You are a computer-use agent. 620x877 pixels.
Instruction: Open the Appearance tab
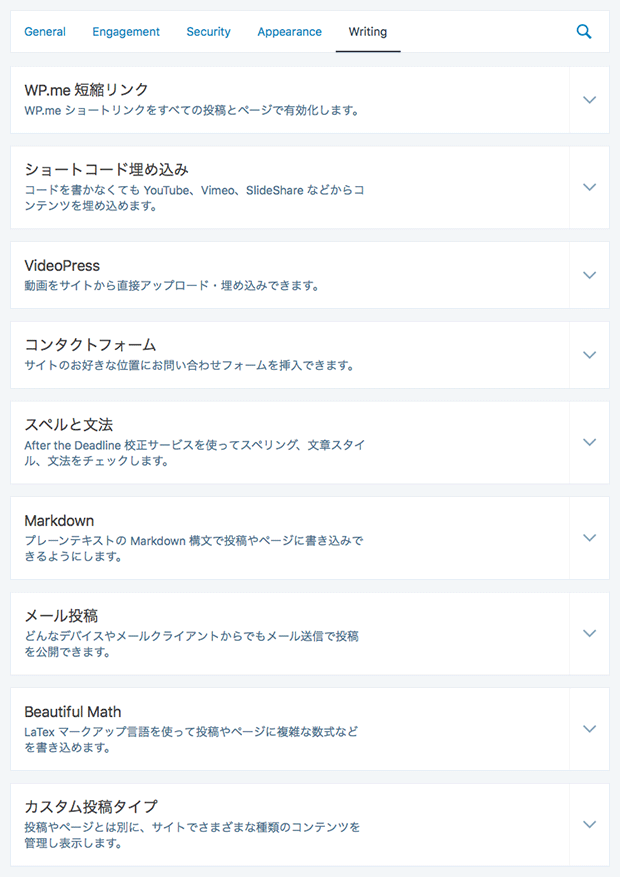(290, 32)
